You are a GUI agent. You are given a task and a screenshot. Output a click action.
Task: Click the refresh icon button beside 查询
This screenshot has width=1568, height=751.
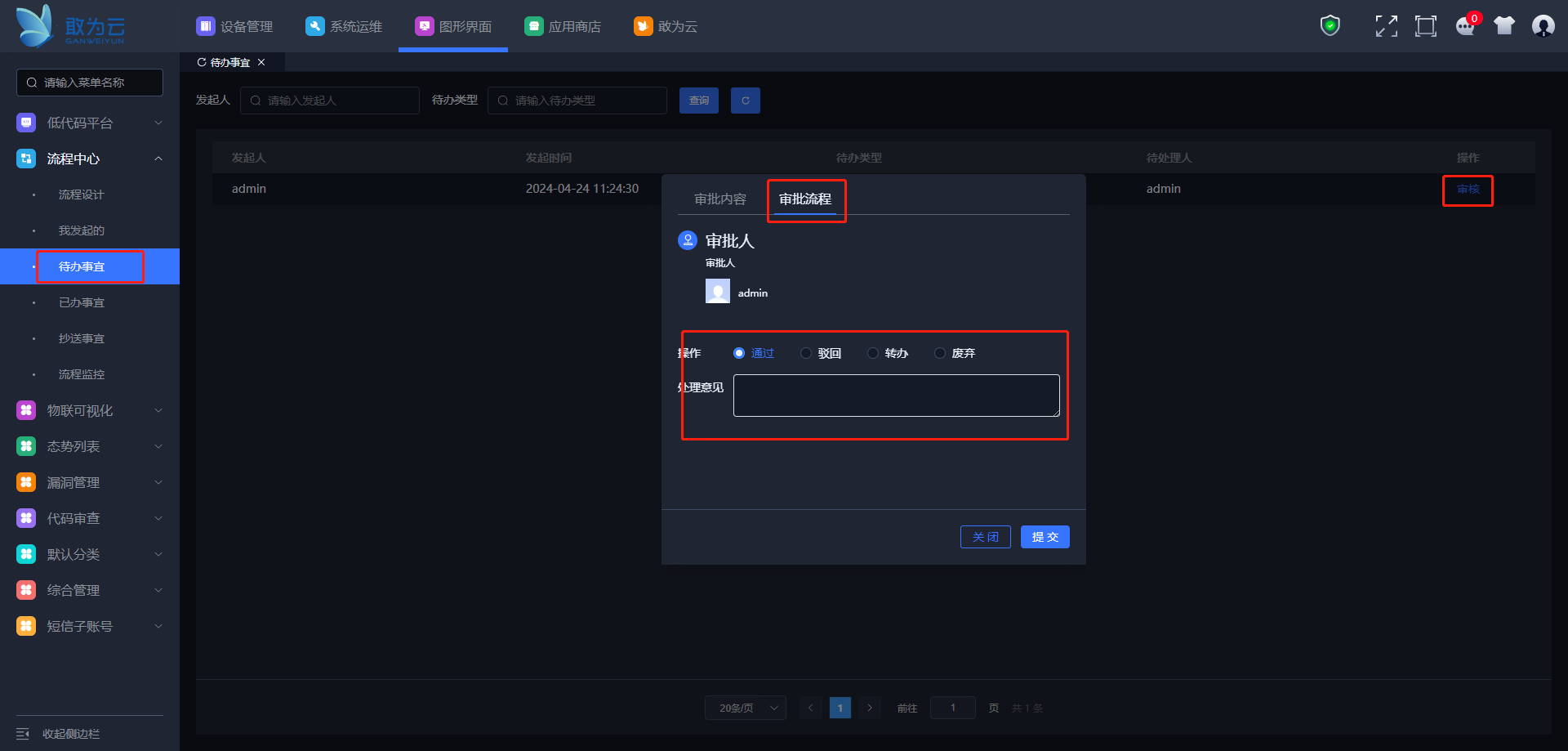746,101
